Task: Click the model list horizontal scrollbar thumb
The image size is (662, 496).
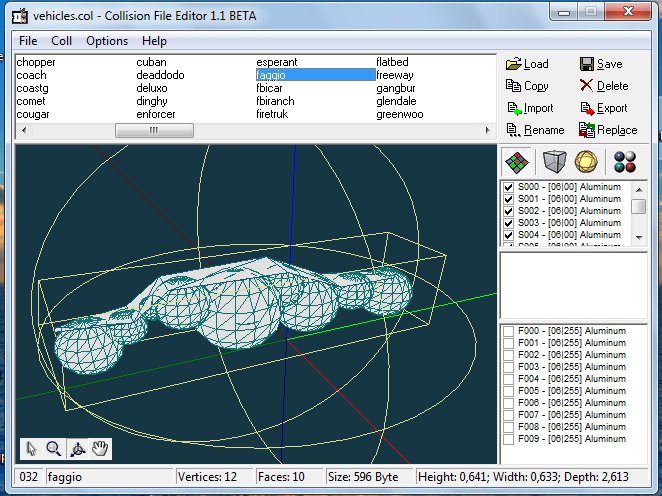Action: [155, 130]
